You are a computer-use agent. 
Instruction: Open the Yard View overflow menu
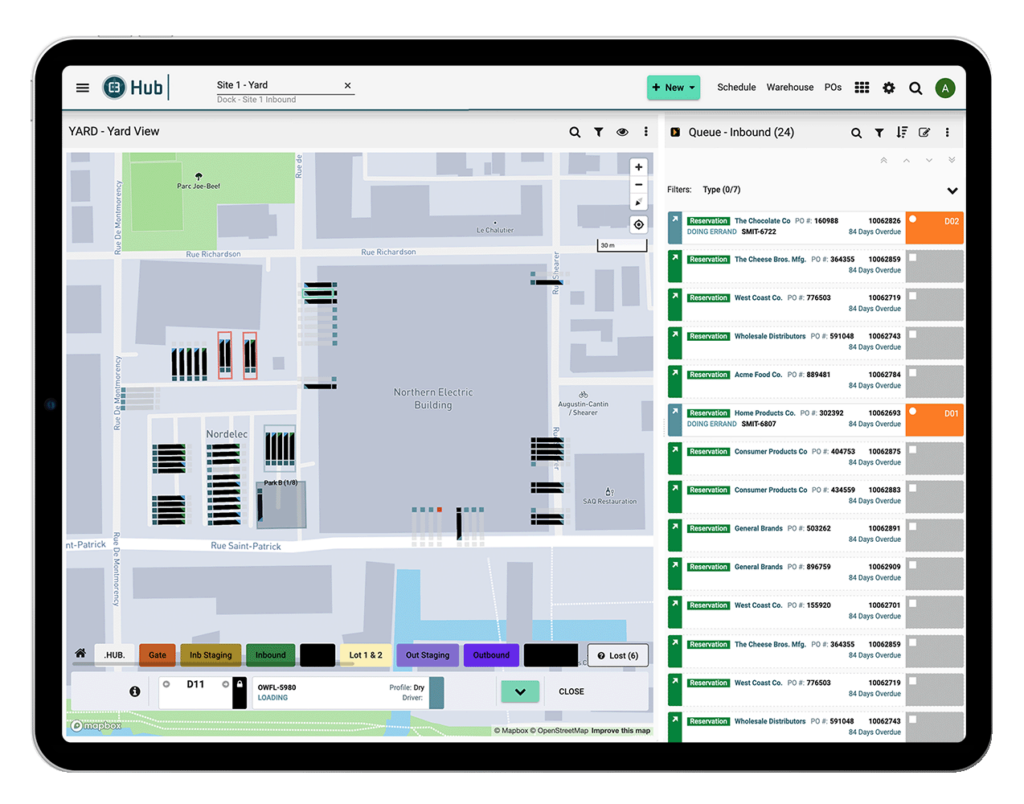click(x=646, y=131)
